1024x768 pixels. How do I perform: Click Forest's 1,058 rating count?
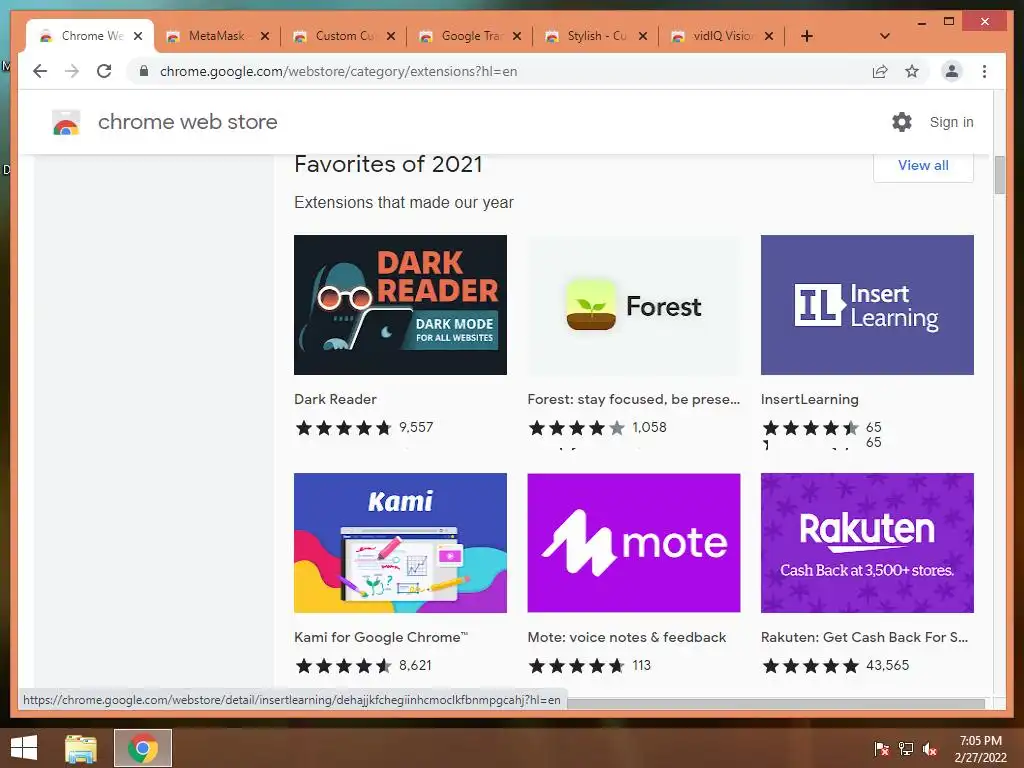coord(649,427)
